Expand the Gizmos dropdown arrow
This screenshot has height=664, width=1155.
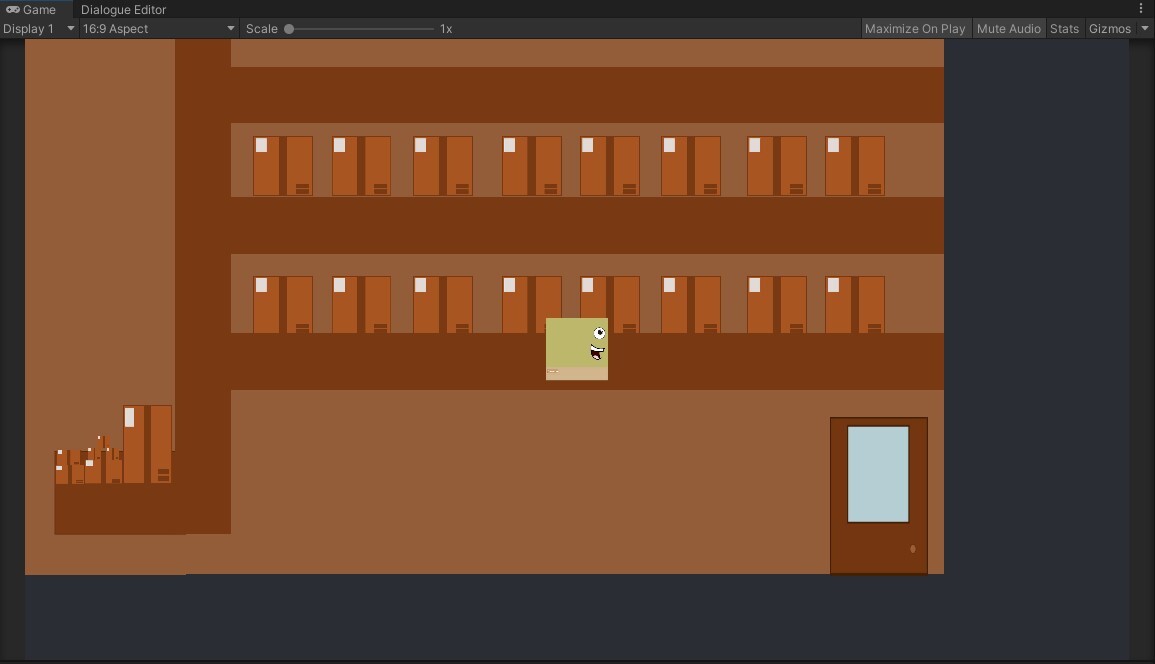(1145, 29)
